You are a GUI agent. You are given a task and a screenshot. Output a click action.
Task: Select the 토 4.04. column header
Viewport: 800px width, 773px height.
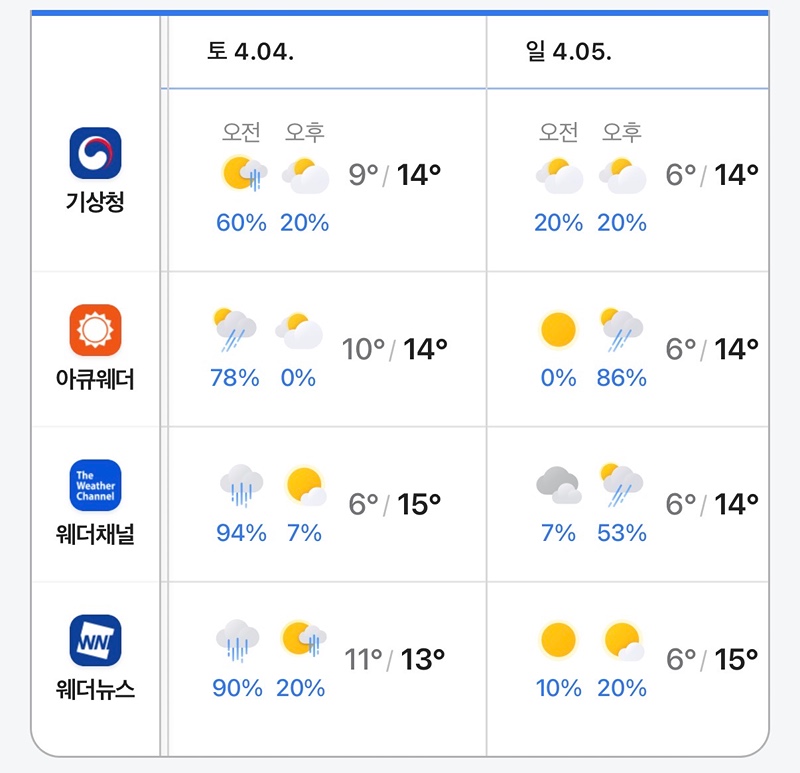(250, 52)
